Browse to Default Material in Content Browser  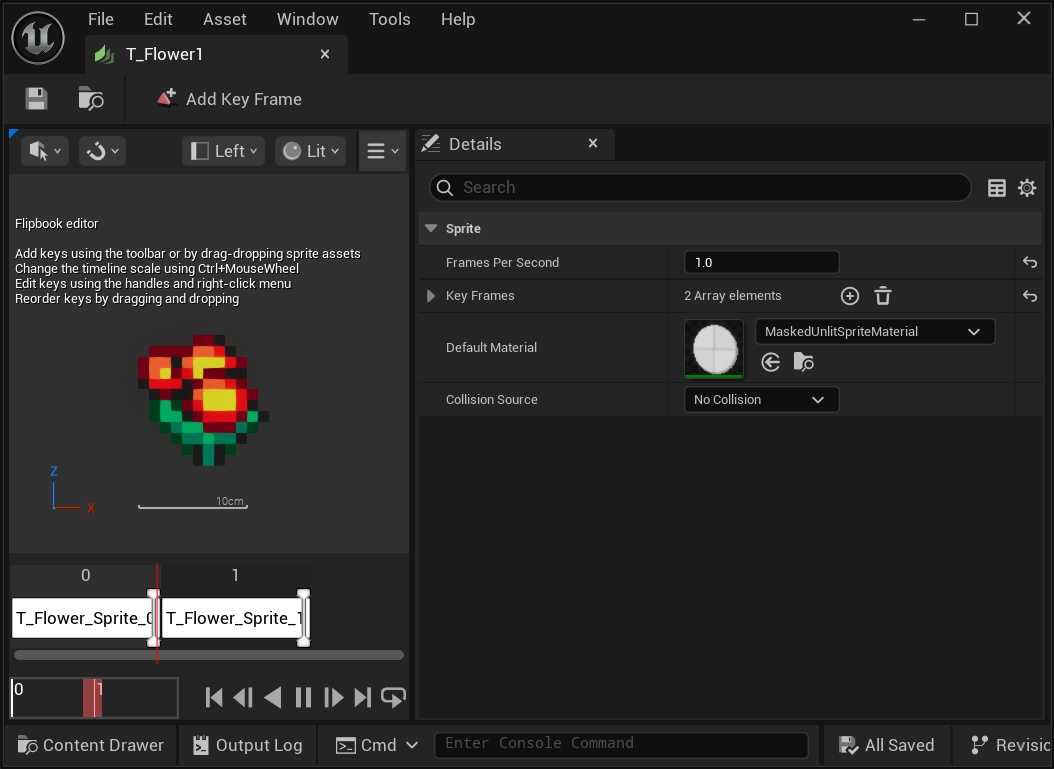point(803,362)
